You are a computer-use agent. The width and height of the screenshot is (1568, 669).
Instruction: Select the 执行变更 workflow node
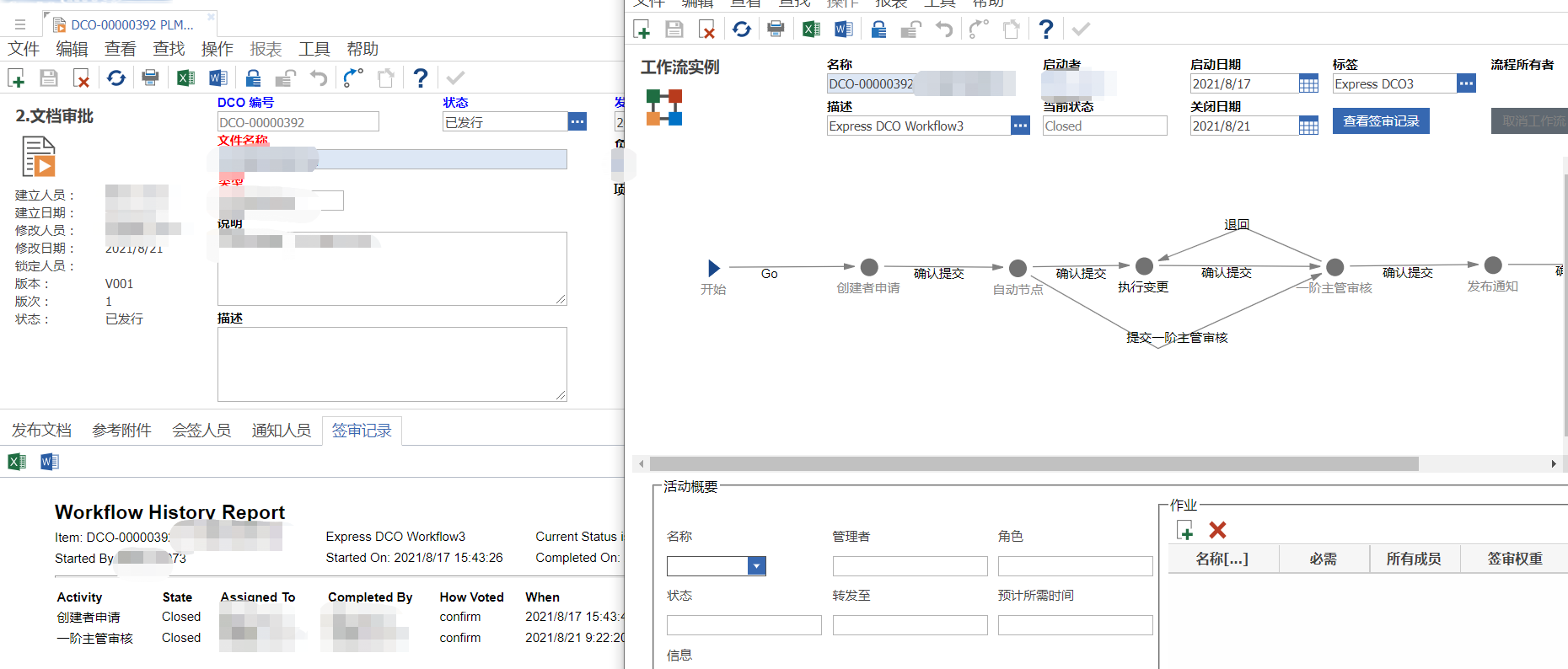1144,266
